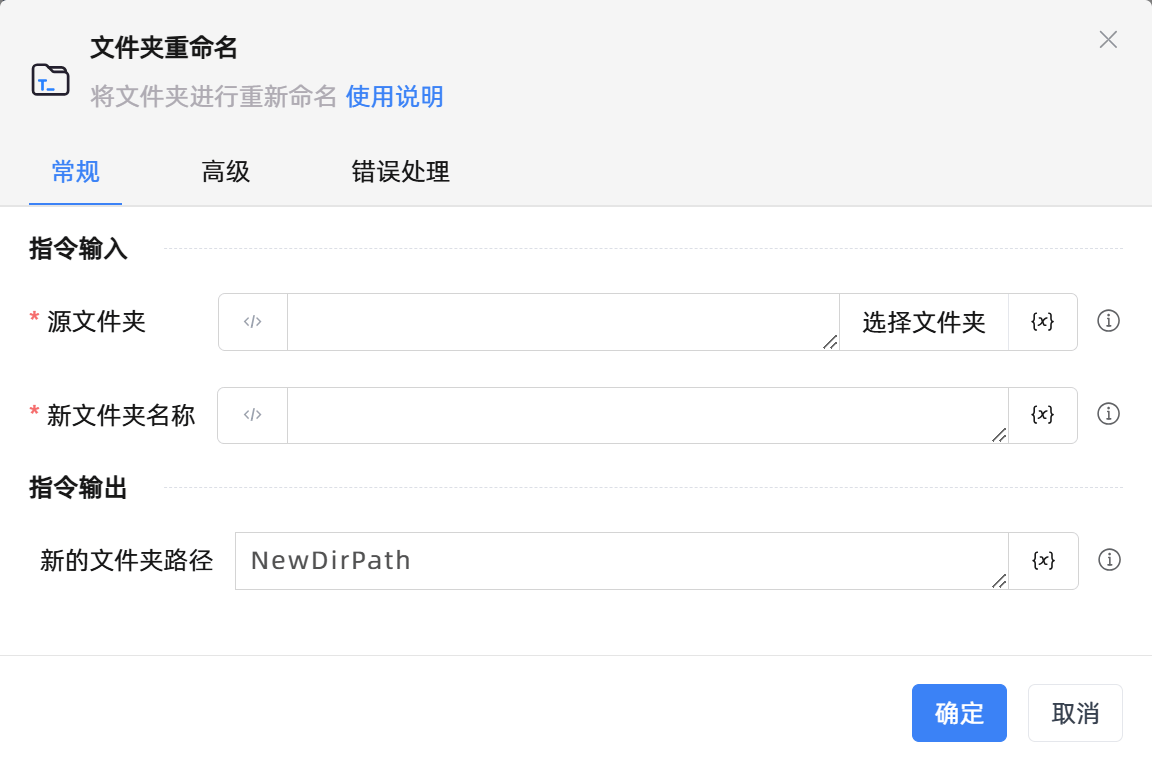Click the info icon for 新的文件夹路径 output

pyautogui.click(x=1108, y=560)
